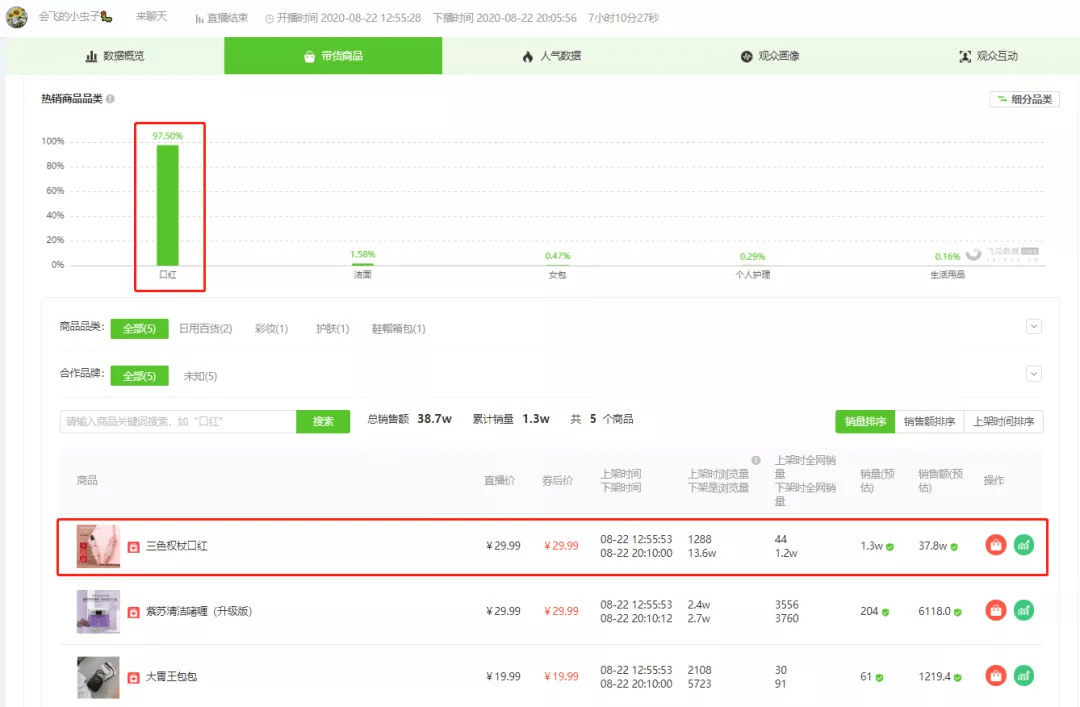
Task: Expand the 合作品牌 filter row chevron
Action: point(1034,374)
